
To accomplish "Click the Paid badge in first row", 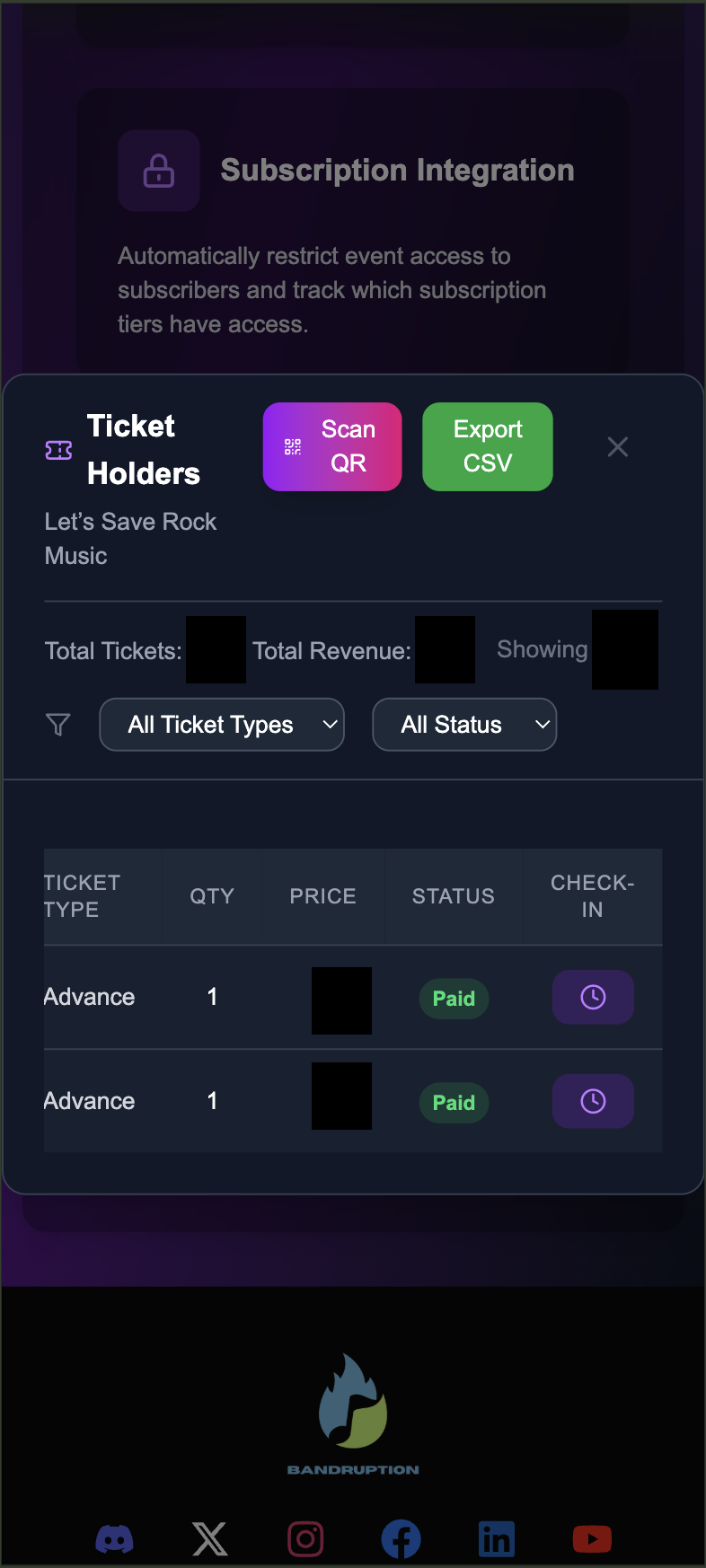I will click(454, 999).
